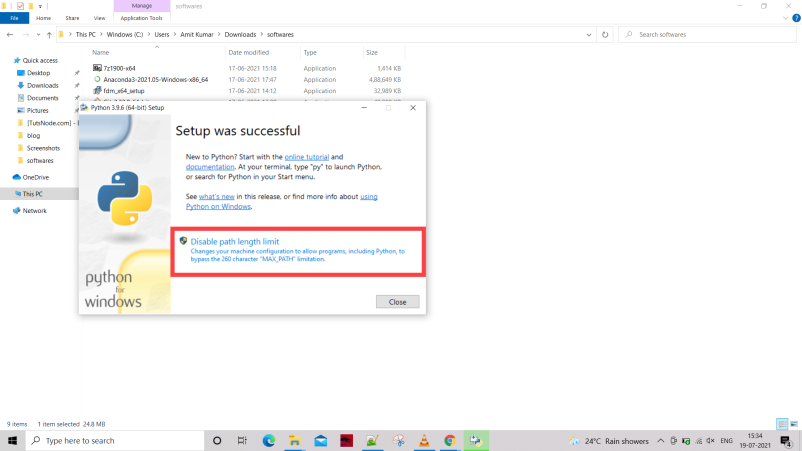Image resolution: width=802 pixels, height=451 pixels.
Task: Sort by Type column header
Action: click(x=310, y=53)
